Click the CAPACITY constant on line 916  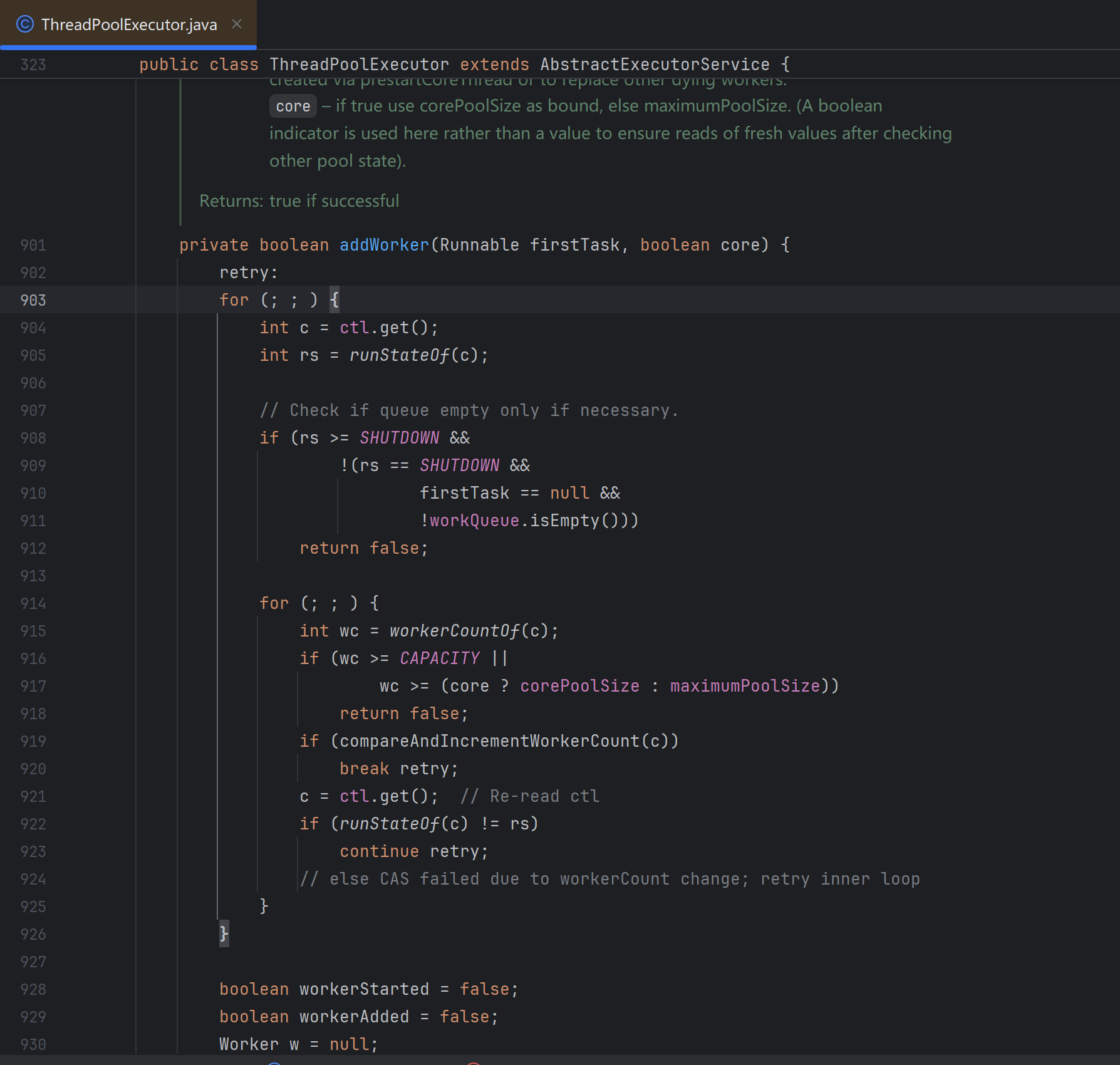(x=440, y=658)
